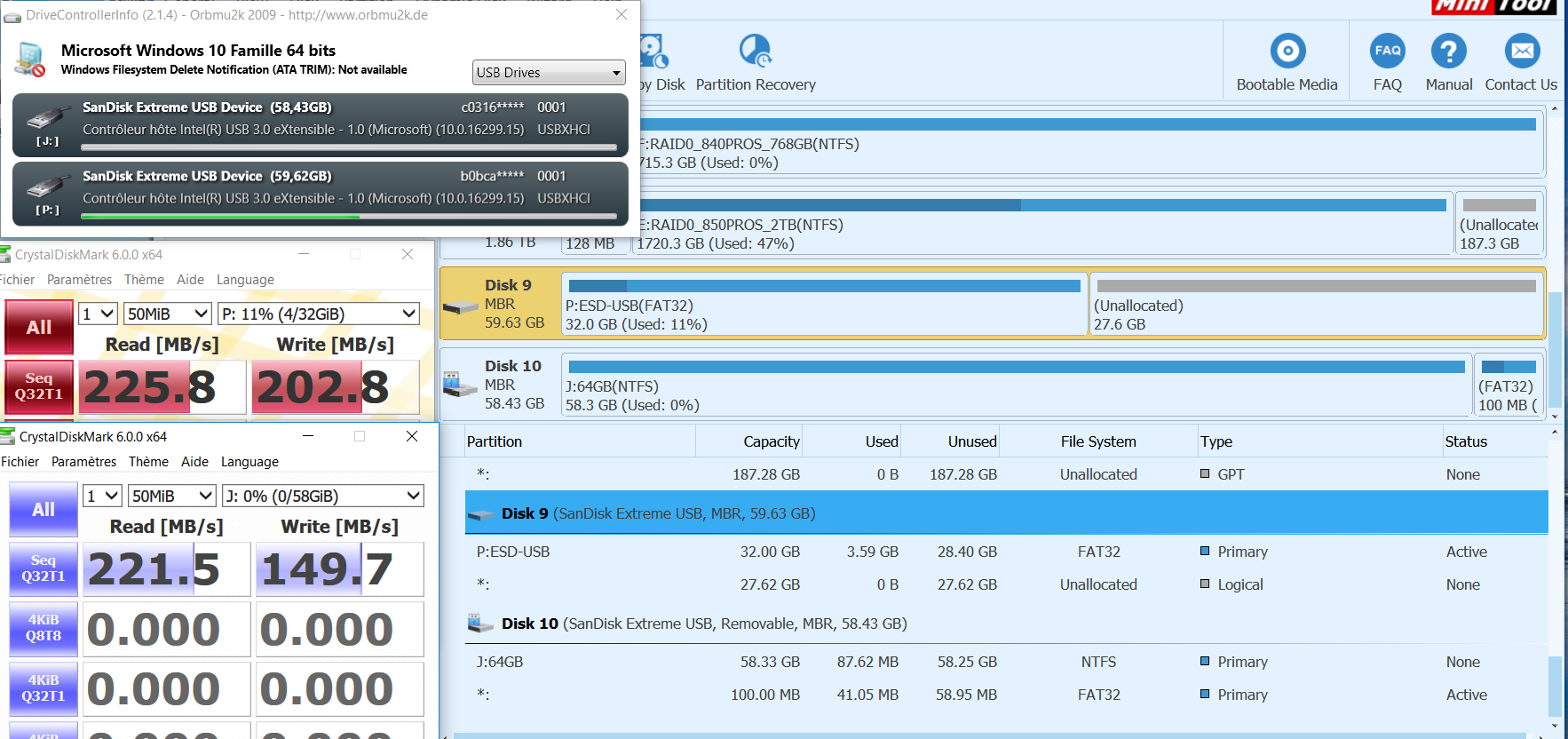Select SanDisk Extreme 58,43GB device entry

point(321,125)
